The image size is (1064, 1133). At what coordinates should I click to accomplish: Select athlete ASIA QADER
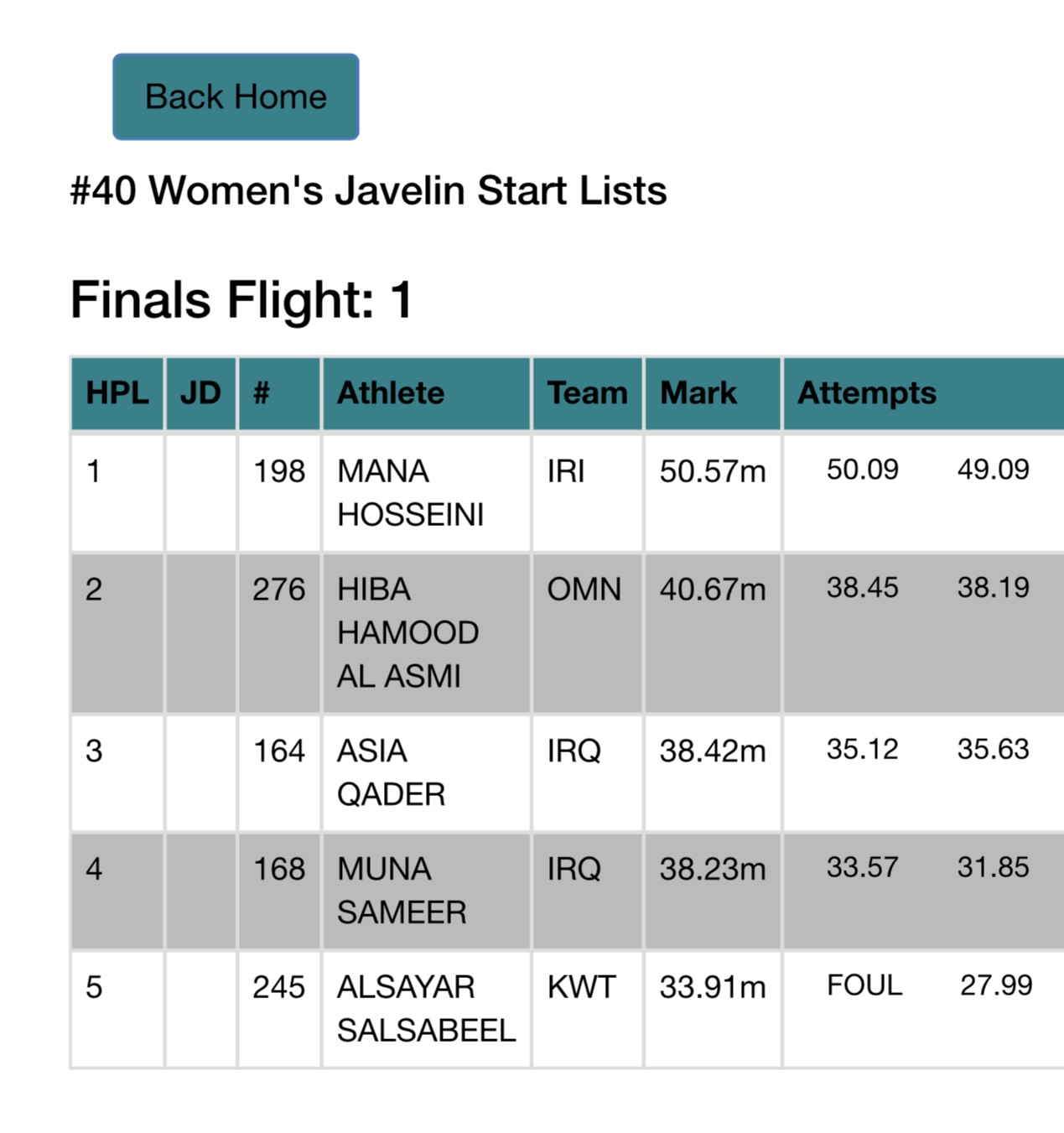(x=391, y=772)
